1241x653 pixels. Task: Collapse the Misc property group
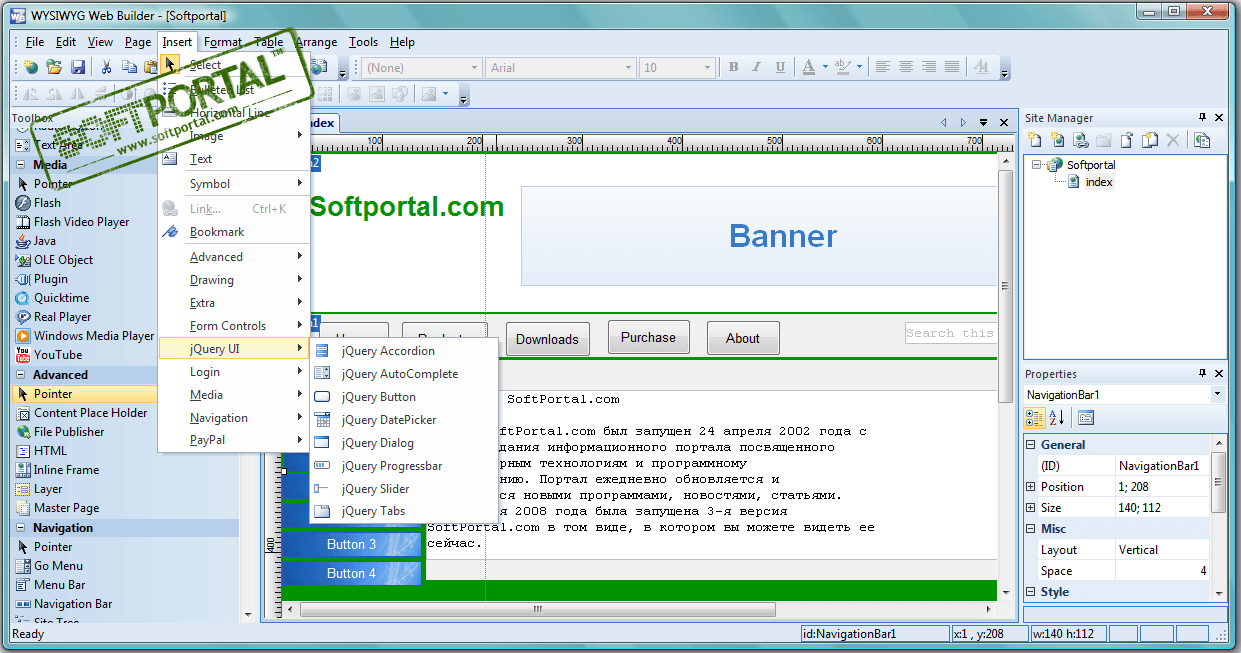pyautogui.click(x=1031, y=529)
